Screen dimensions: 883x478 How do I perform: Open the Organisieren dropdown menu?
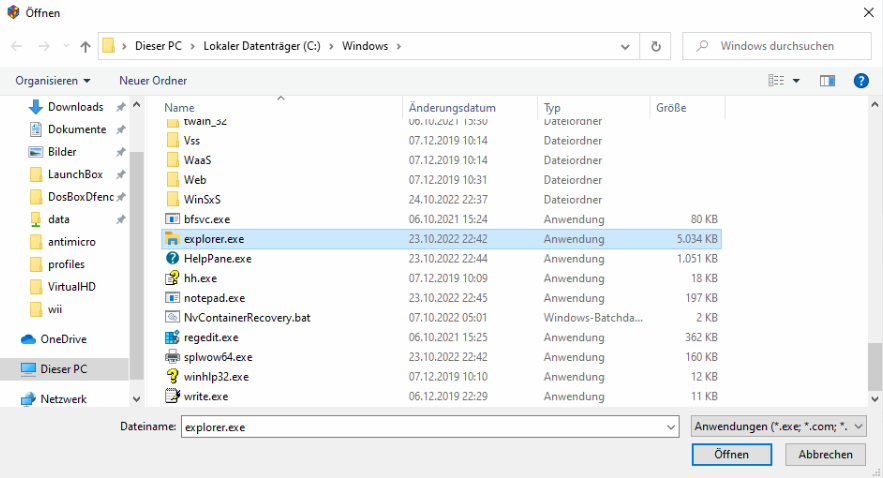[53, 80]
